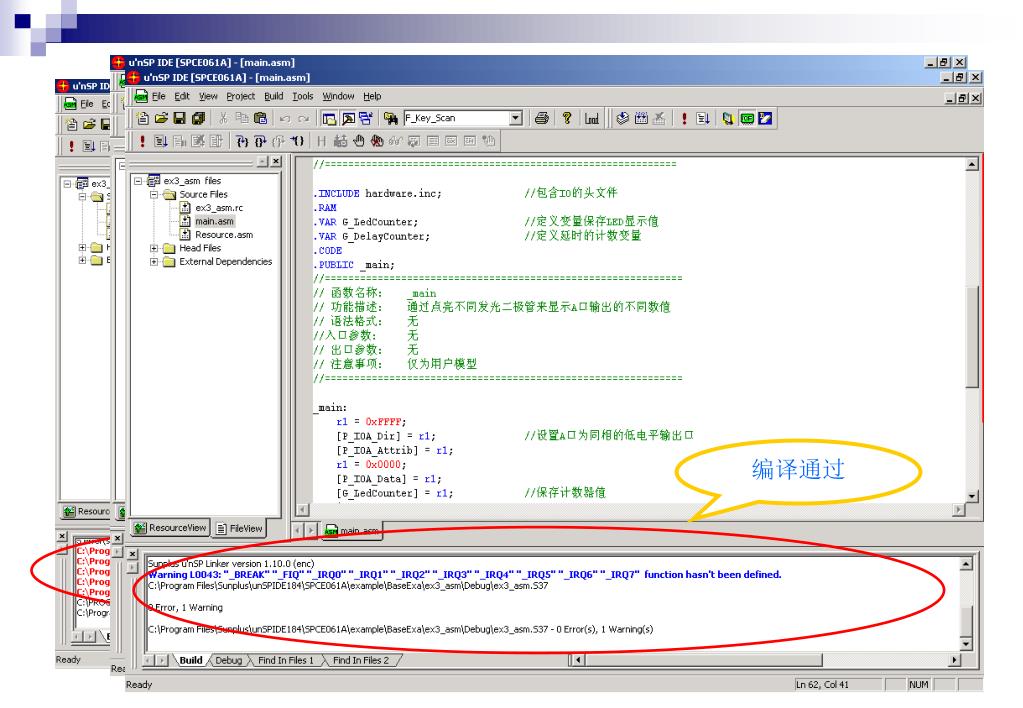Click the Print icon in toolbar
Viewport: 1023px width, 708px height.
541,119
